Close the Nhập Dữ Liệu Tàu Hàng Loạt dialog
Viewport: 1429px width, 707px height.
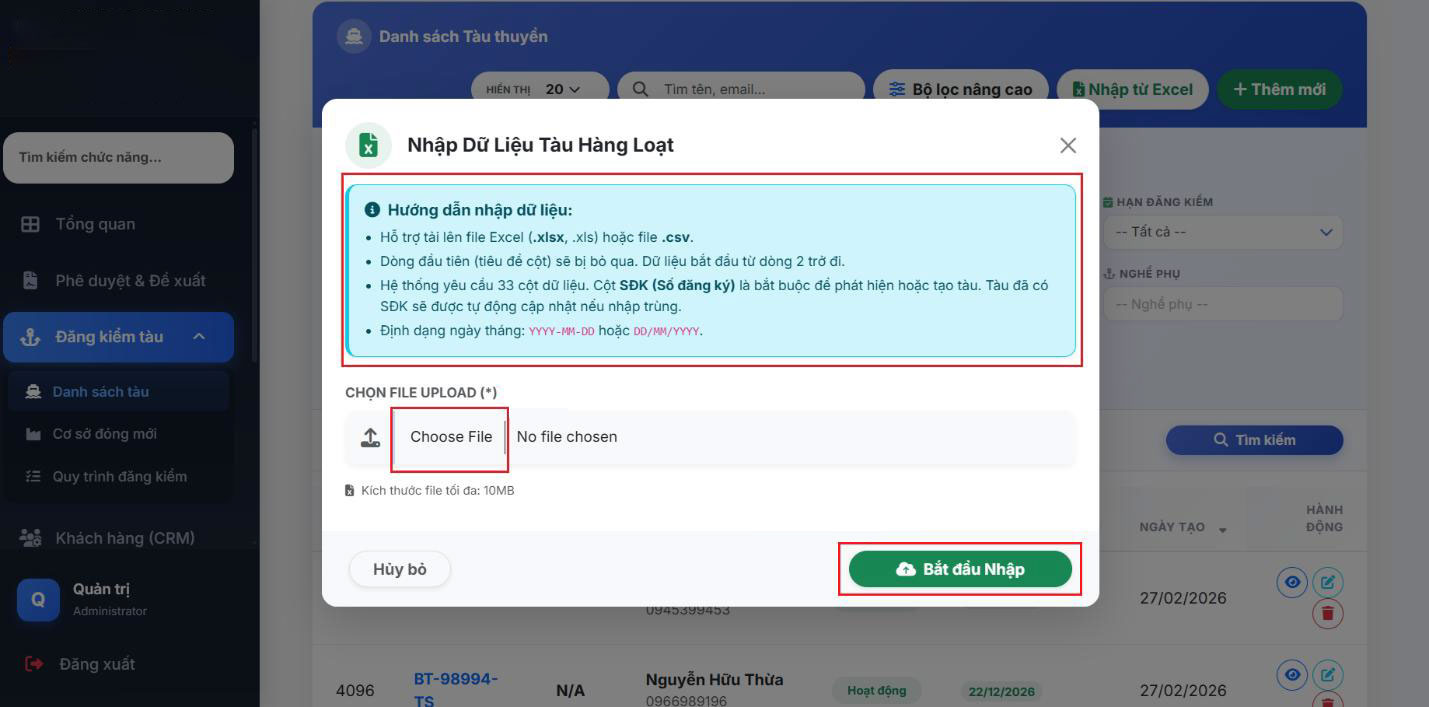(x=1068, y=145)
